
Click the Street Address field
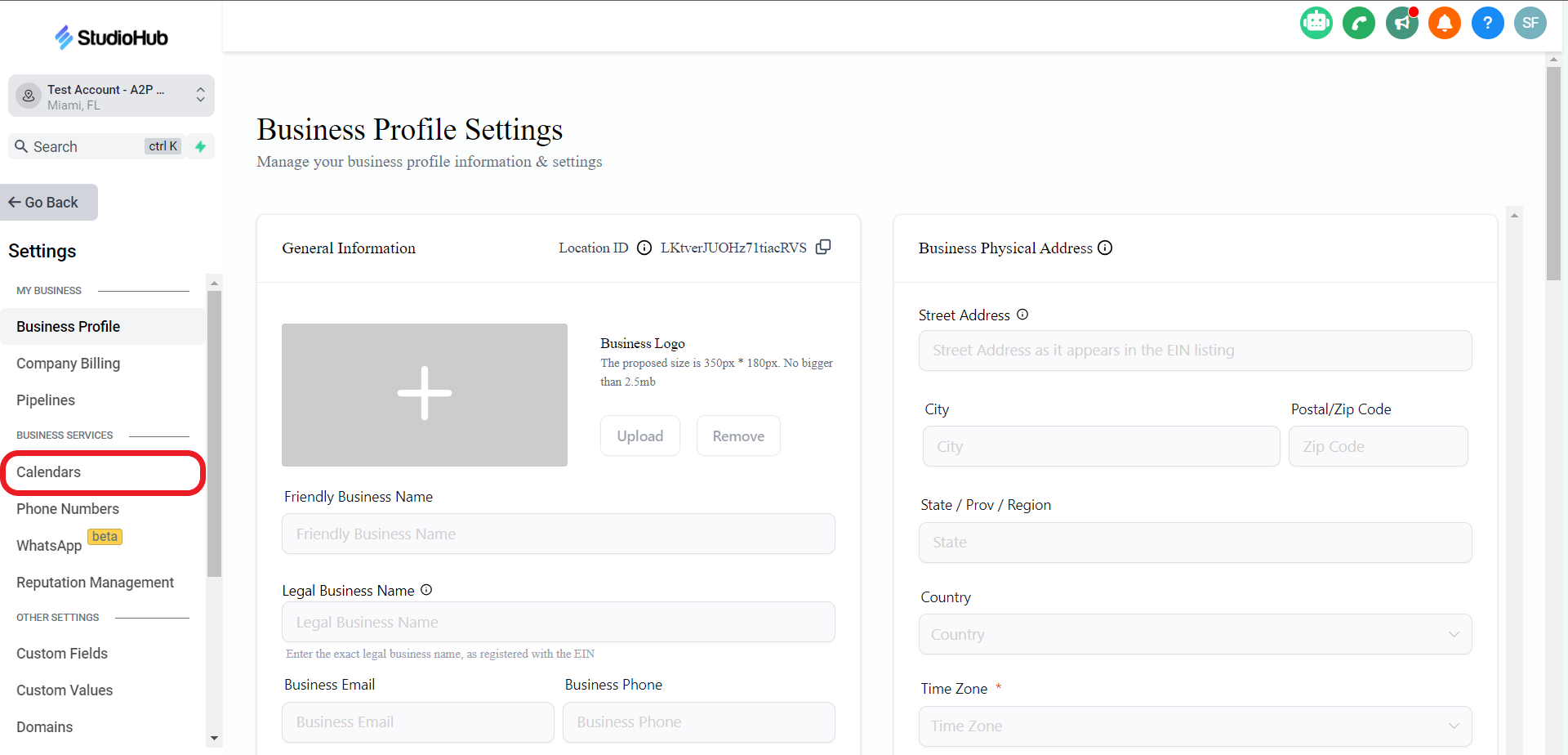click(x=1195, y=351)
